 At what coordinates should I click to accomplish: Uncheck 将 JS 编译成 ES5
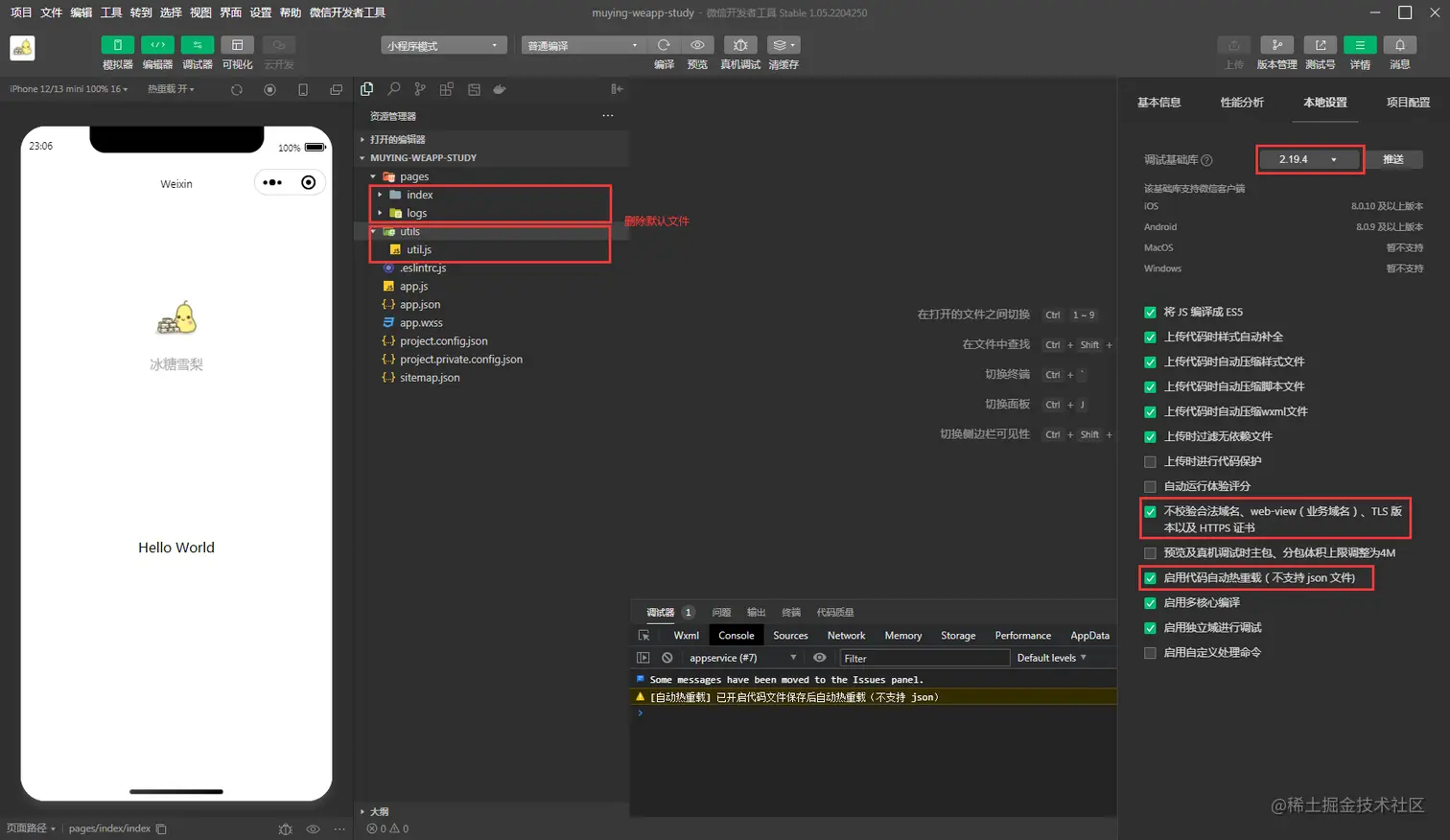tap(1150, 313)
